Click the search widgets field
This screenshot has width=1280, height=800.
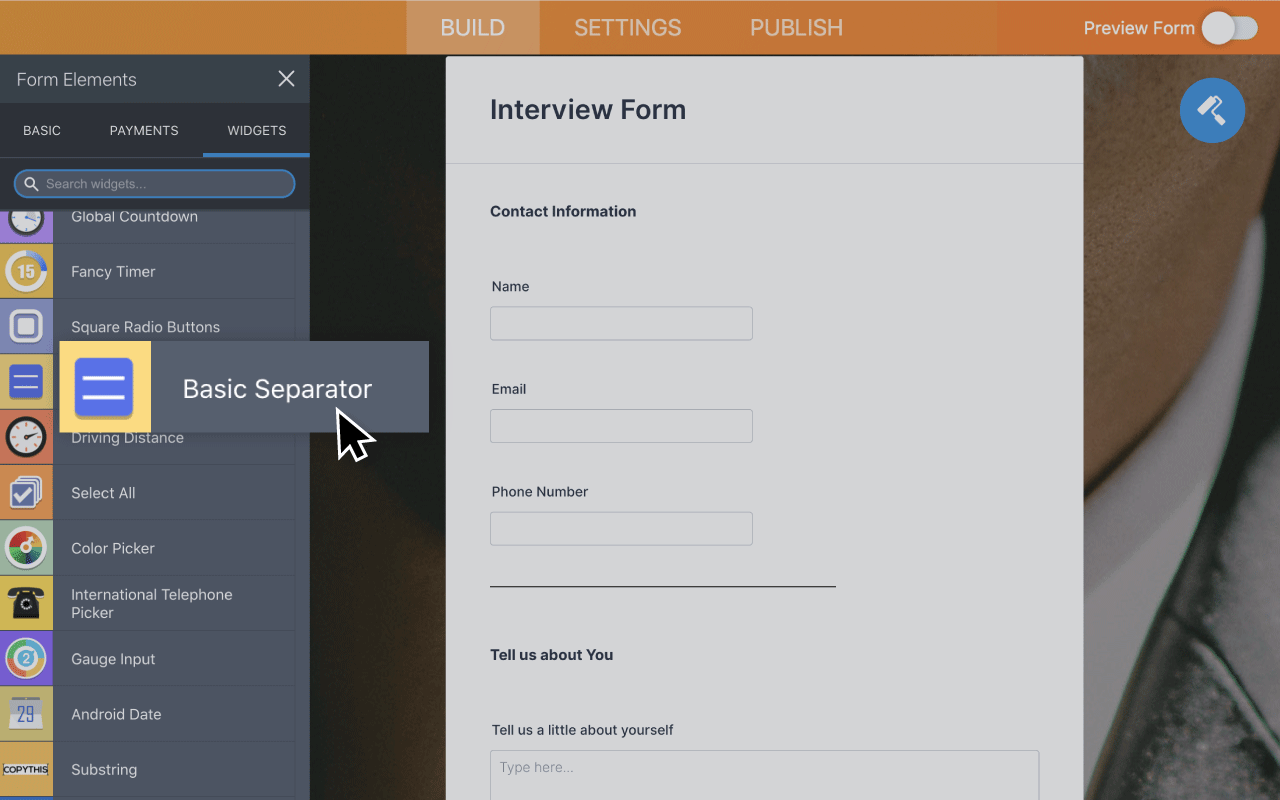click(x=155, y=183)
